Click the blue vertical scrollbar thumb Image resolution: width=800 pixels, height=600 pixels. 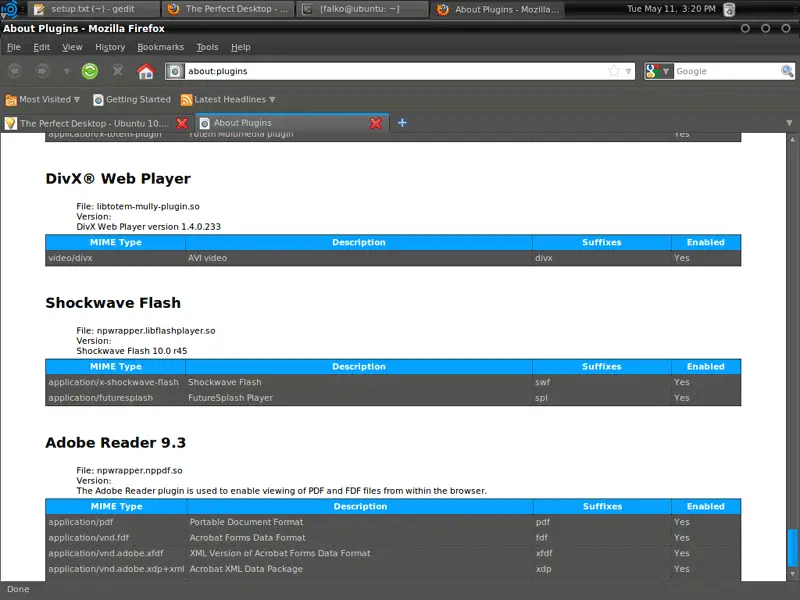[x=792, y=547]
